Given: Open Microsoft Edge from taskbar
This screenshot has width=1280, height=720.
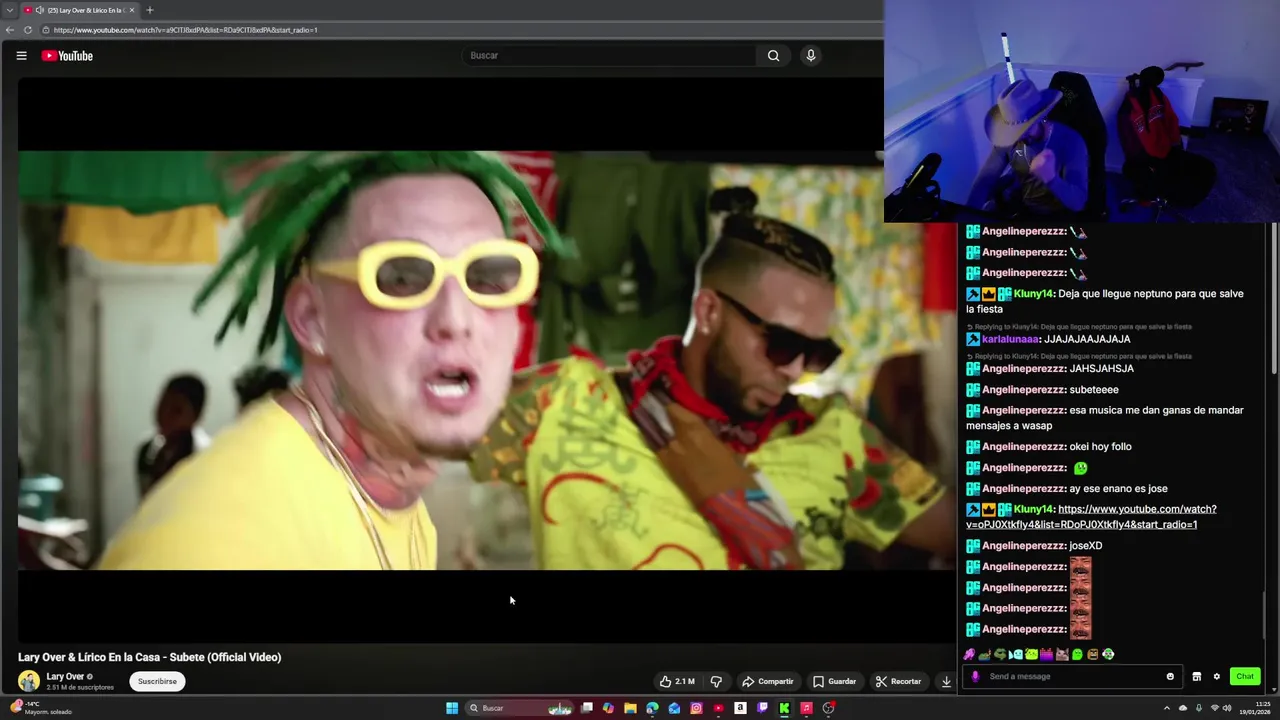Looking at the screenshot, I should 652,708.
